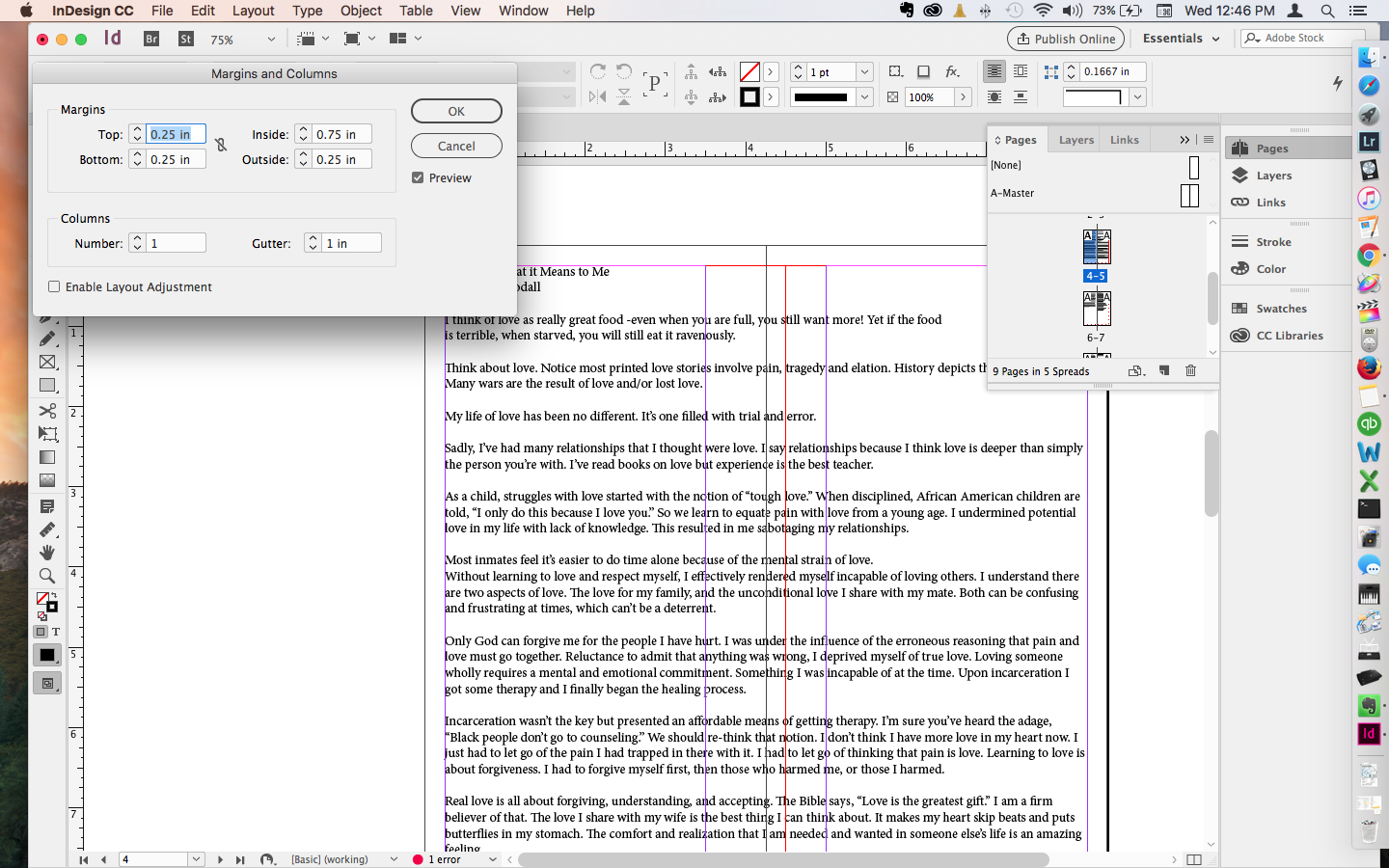1389x868 pixels.
Task: Switch to the Layers tab
Action: pyautogui.click(x=1076, y=140)
